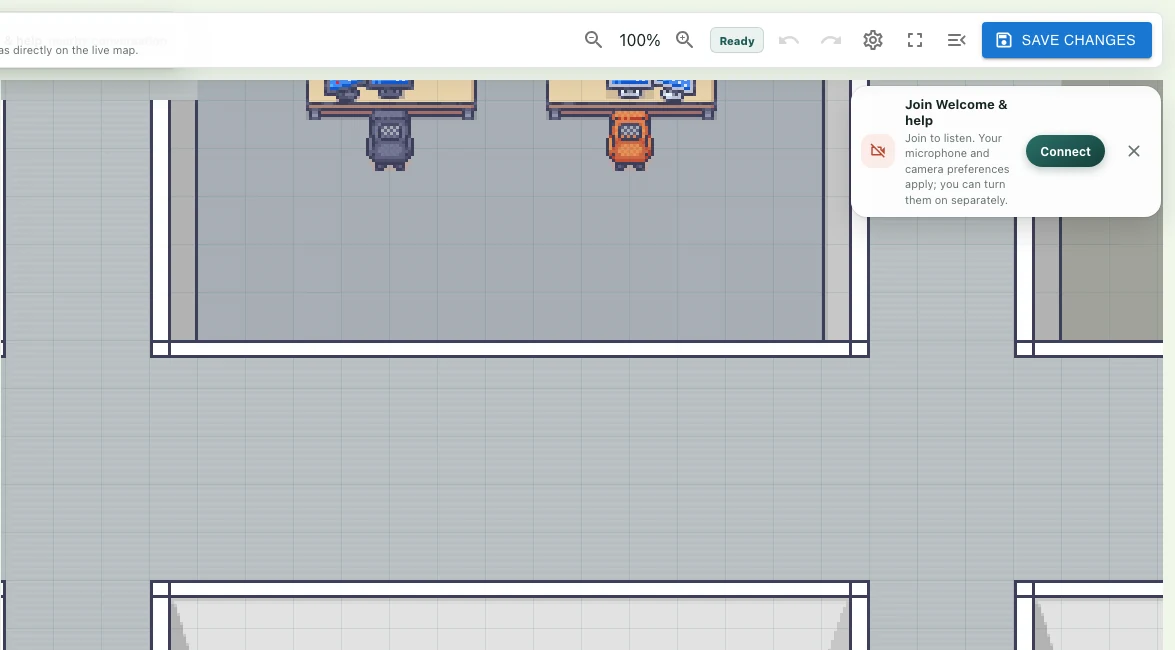Open the settings gear icon

tap(872, 40)
